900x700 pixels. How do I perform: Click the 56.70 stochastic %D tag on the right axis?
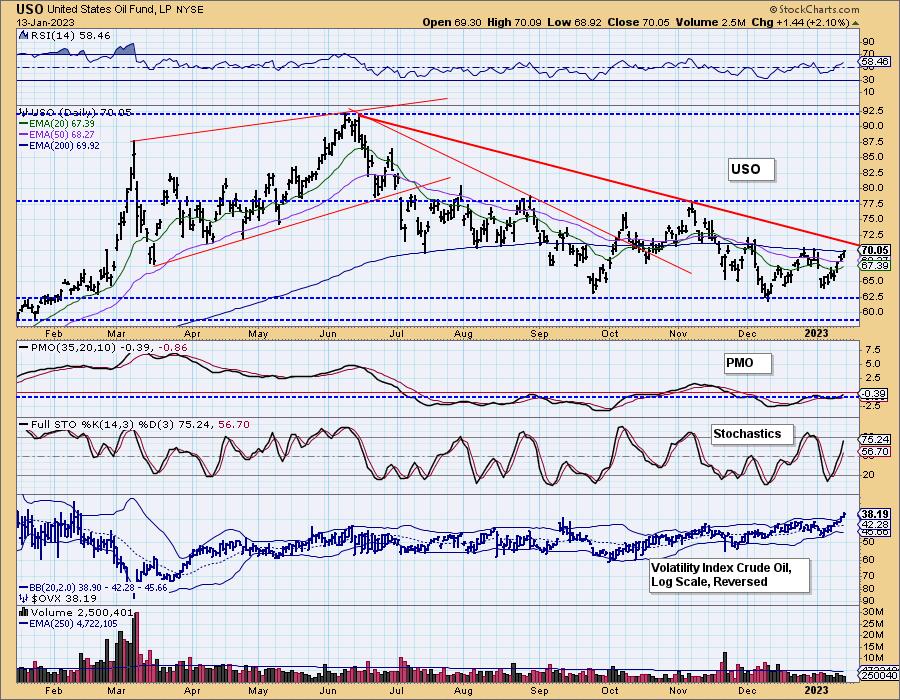[875, 452]
